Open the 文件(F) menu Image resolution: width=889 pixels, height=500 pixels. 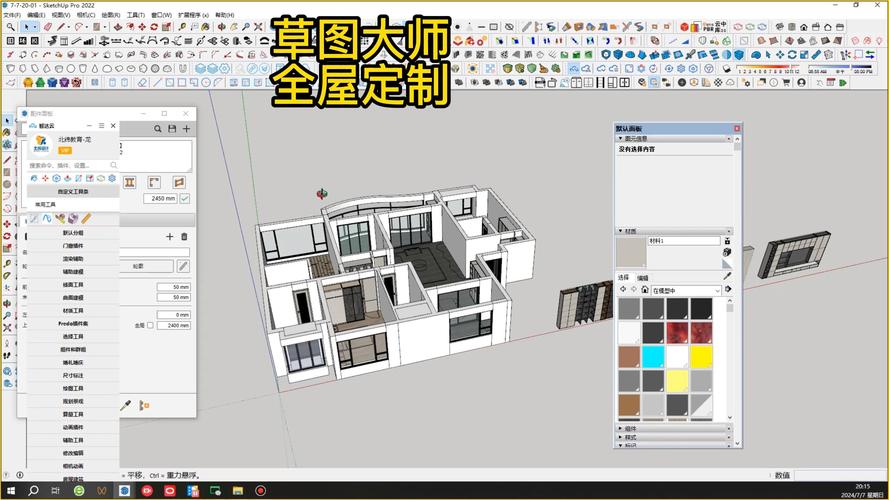[12, 15]
